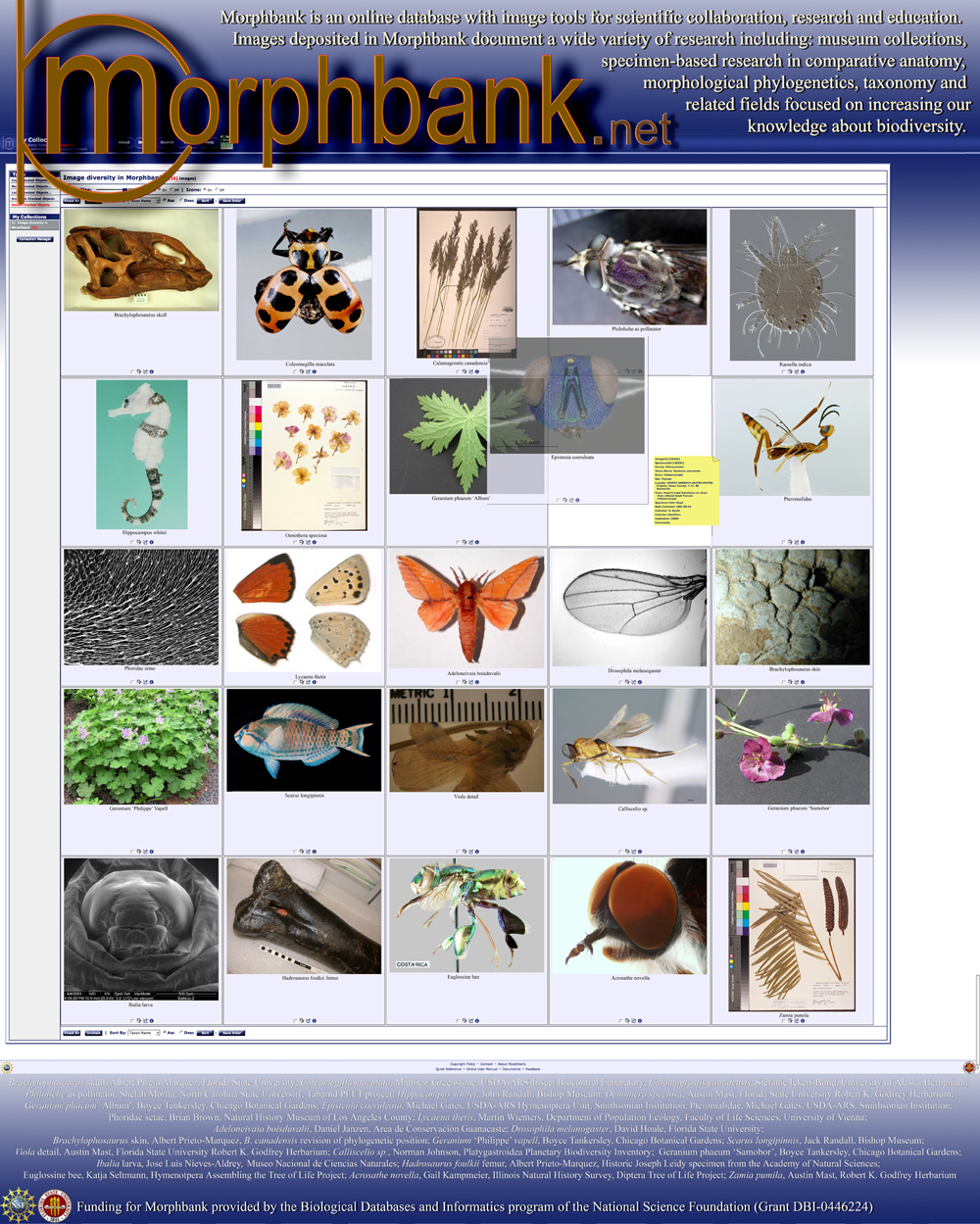
Task: Open the Search menu in header
Action: (167, 142)
